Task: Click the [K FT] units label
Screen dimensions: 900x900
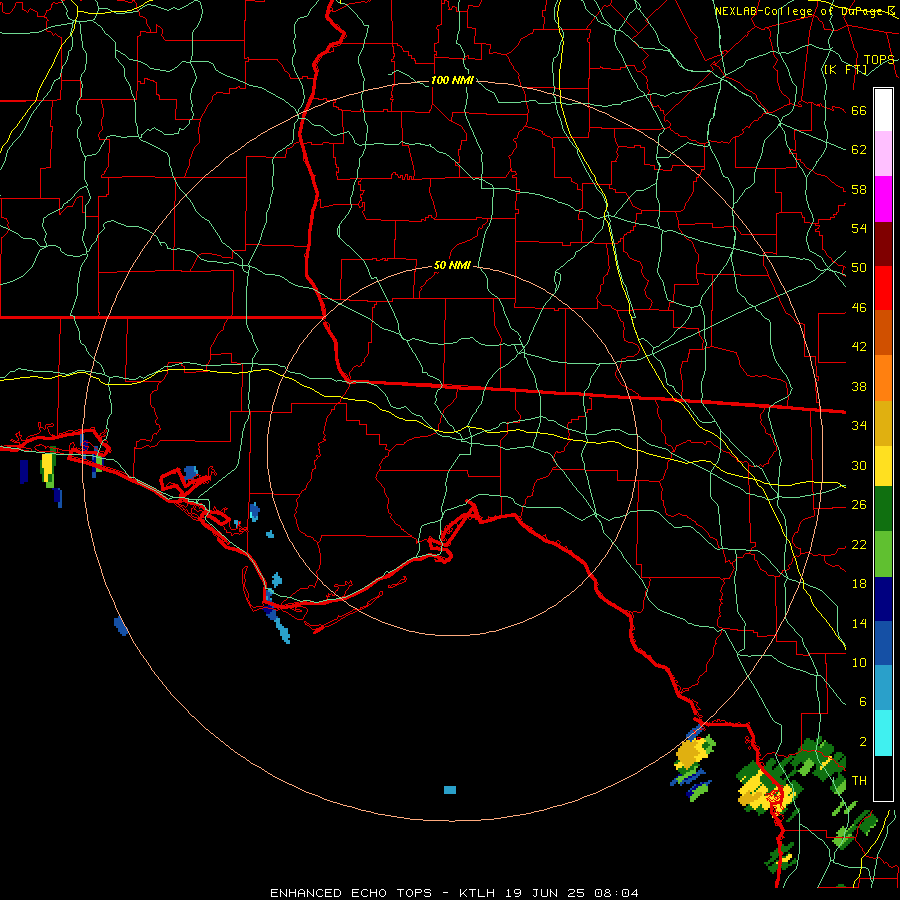Action: 845,69
